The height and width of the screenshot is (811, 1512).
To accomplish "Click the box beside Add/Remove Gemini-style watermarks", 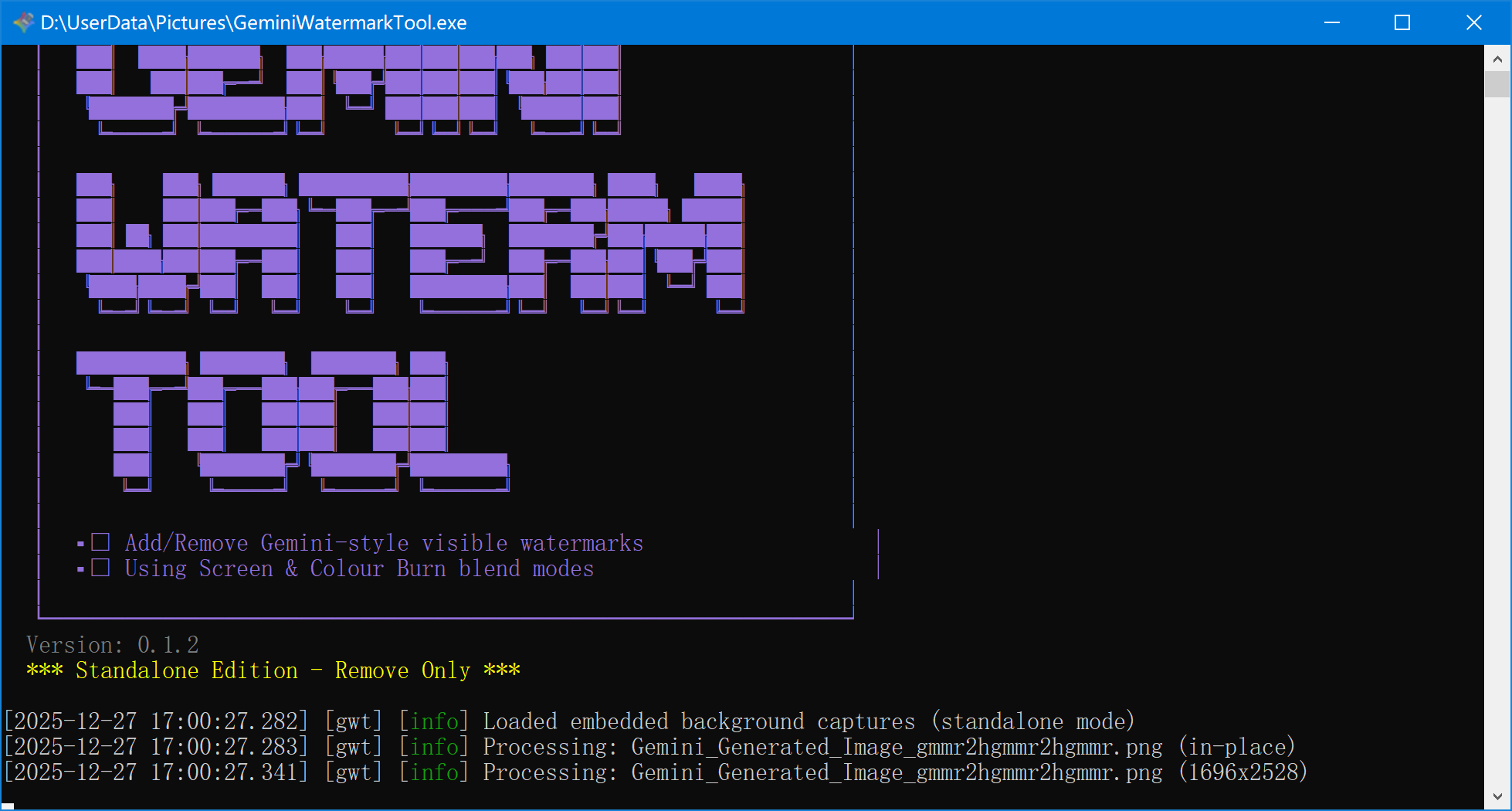I will pos(100,542).
